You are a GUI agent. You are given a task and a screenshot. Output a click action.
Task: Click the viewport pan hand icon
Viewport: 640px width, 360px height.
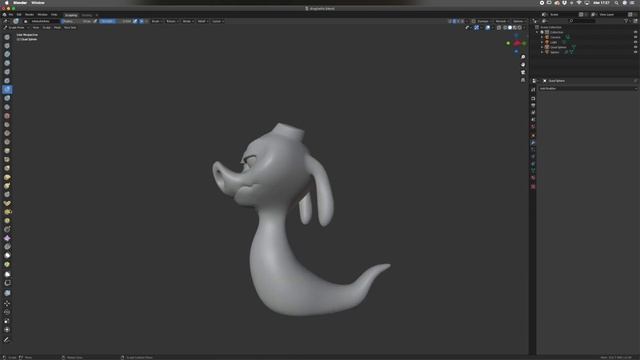point(523,64)
